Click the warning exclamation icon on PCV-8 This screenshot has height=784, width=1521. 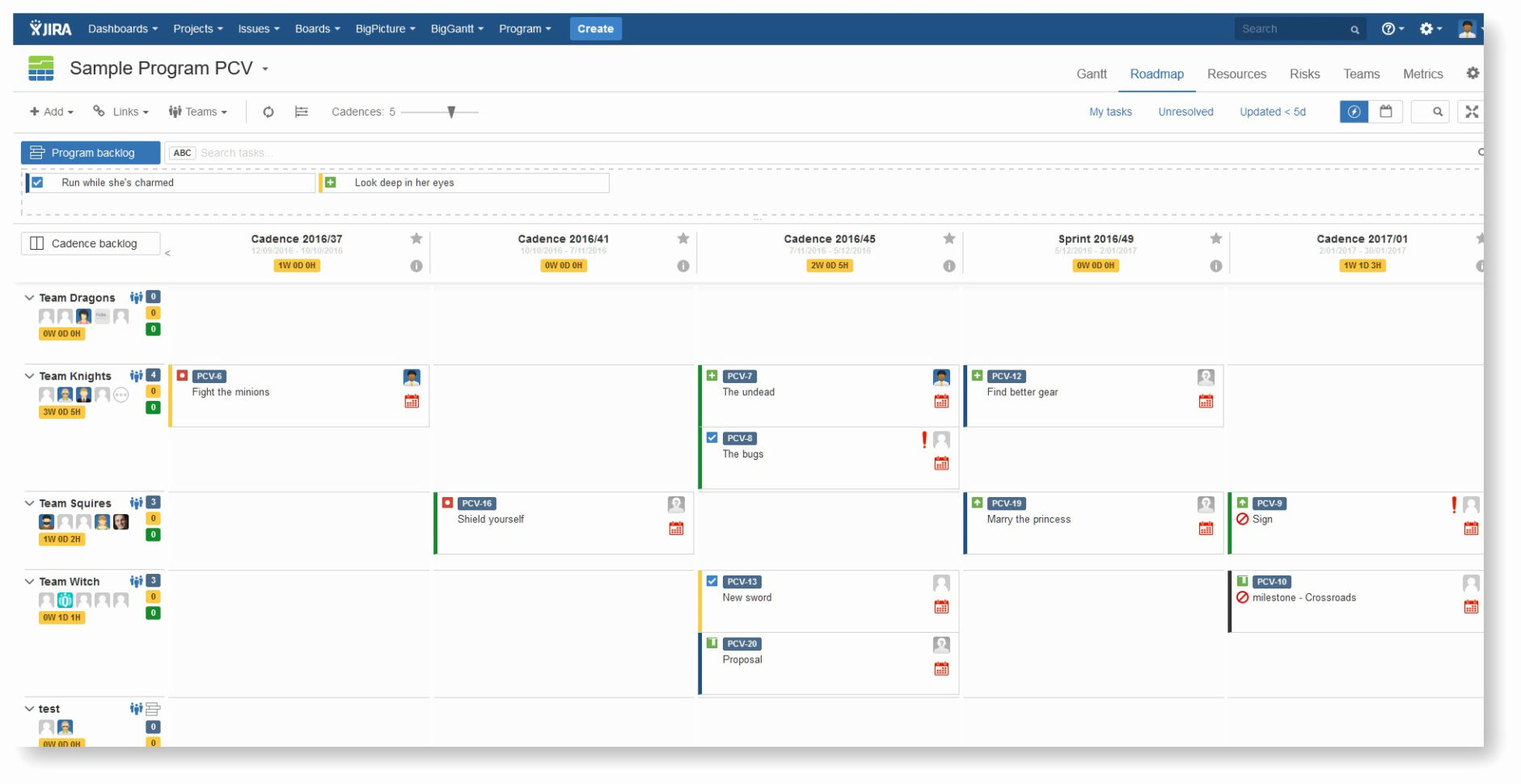[923, 440]
